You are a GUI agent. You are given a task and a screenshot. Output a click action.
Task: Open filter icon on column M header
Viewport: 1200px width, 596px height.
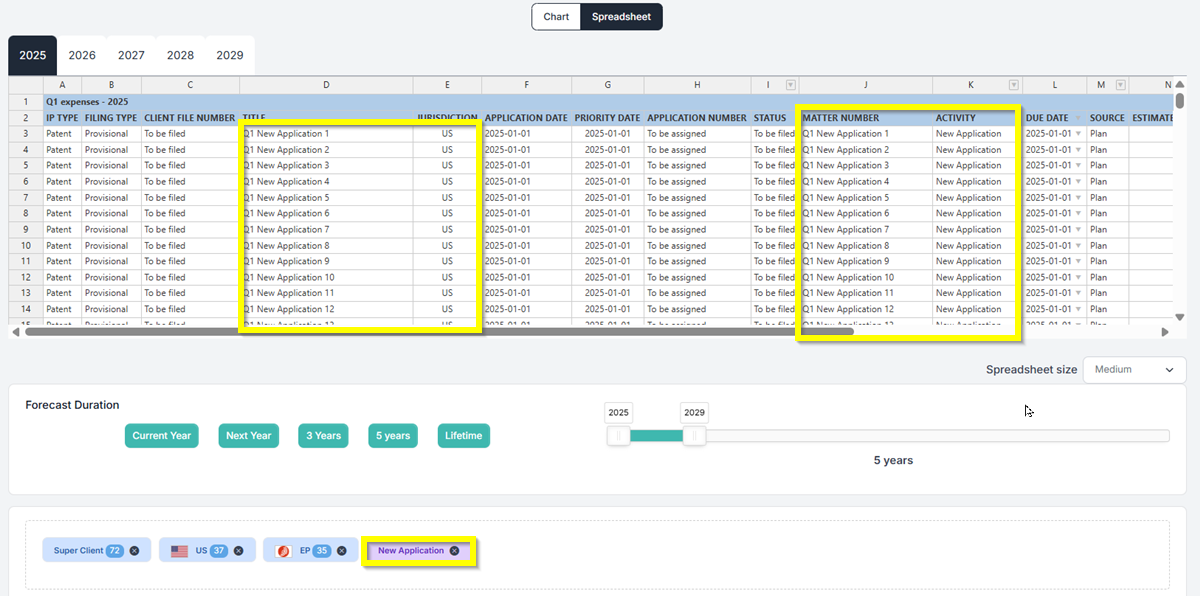click(1120, 85)
